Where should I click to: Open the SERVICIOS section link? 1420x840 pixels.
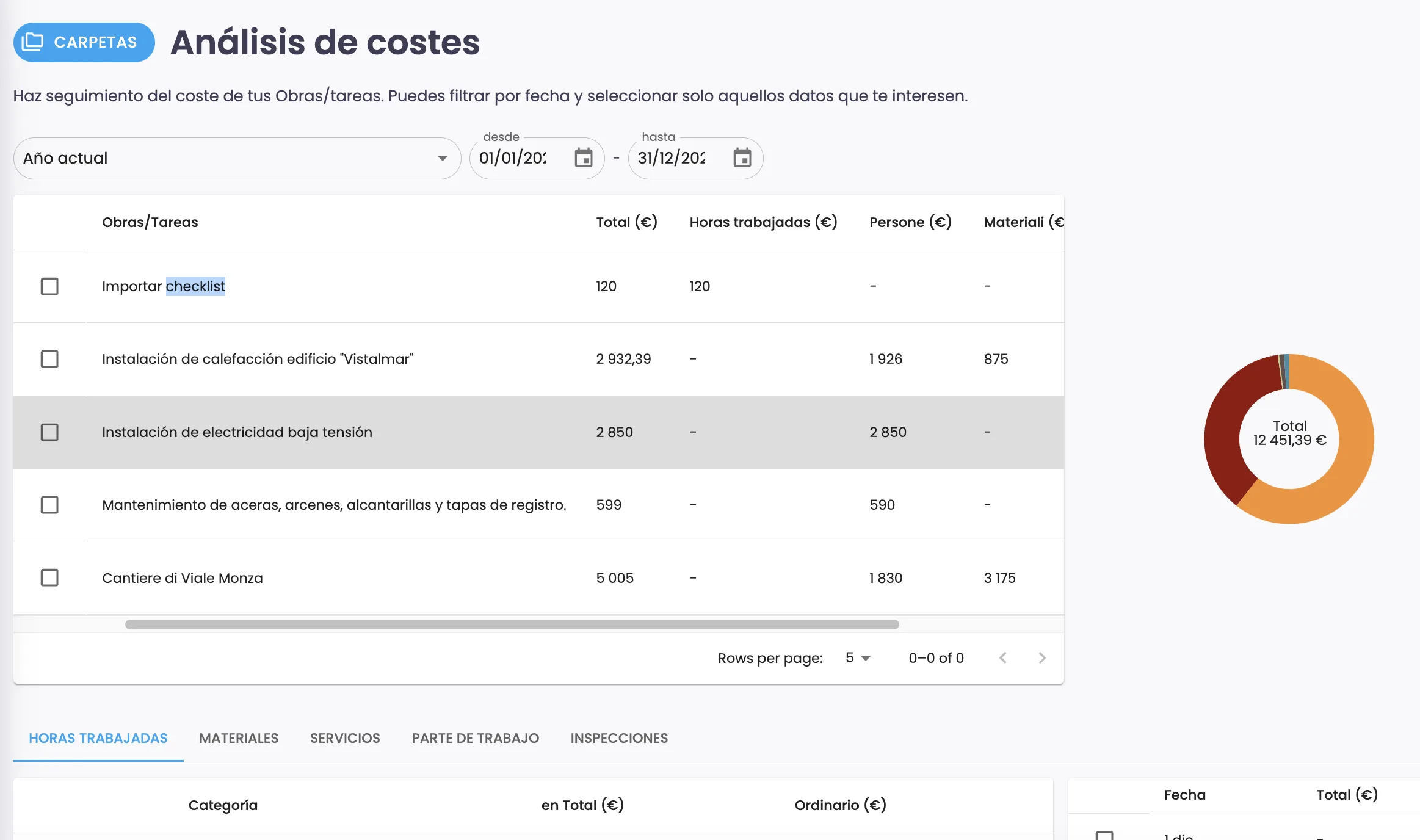coord(345,738)
